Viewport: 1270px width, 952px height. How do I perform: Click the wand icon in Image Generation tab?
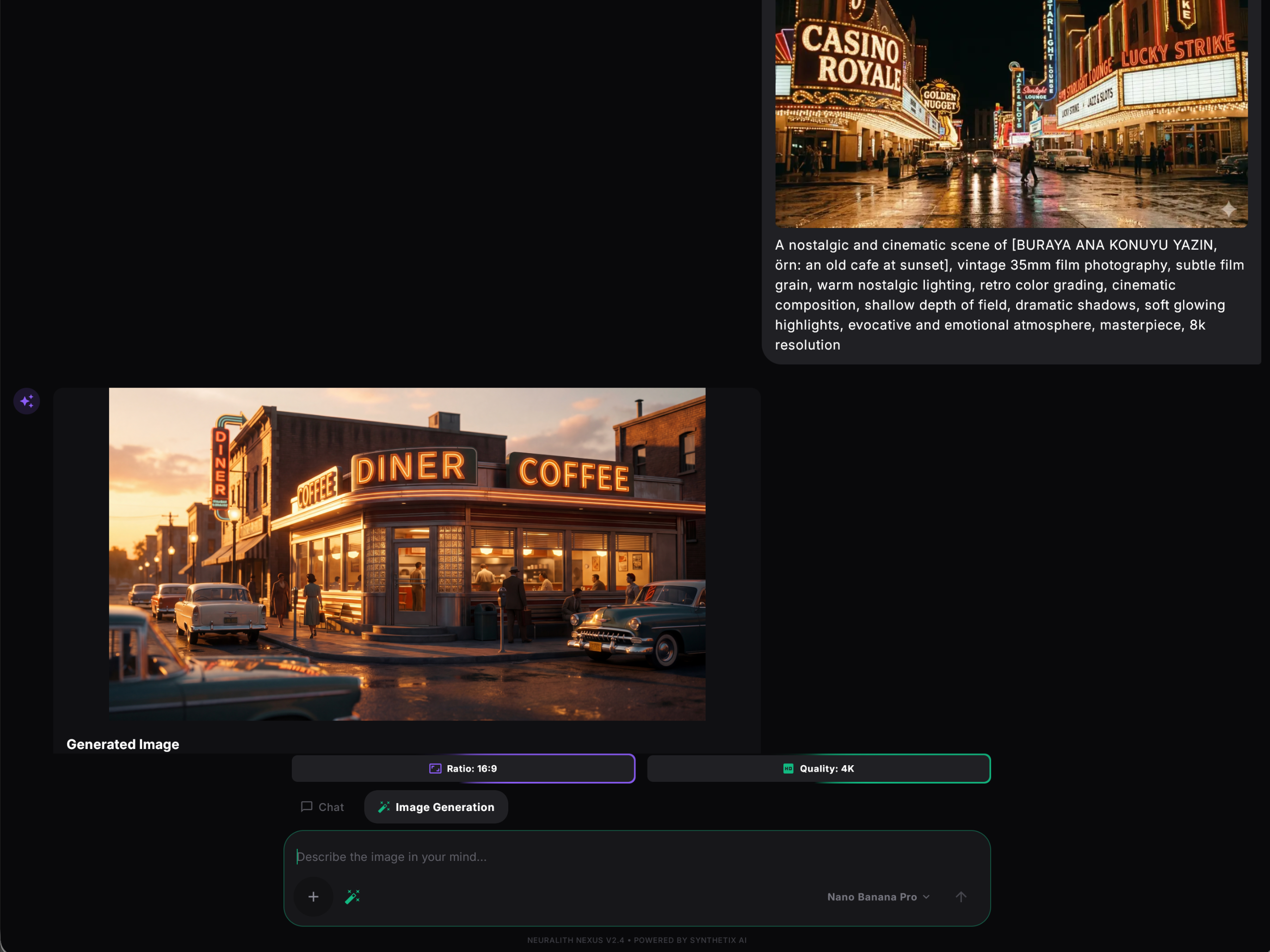pyautogui.click(x=384, y=807)
